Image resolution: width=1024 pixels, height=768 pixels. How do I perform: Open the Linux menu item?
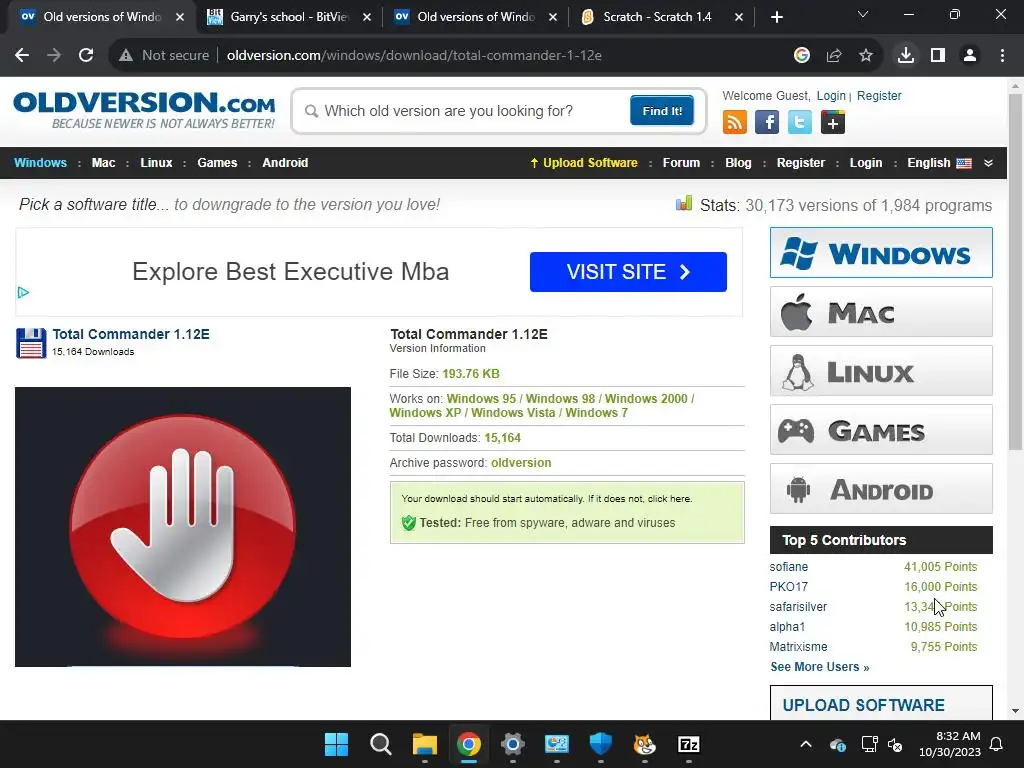pyautogui.click(x=156, y=163)
